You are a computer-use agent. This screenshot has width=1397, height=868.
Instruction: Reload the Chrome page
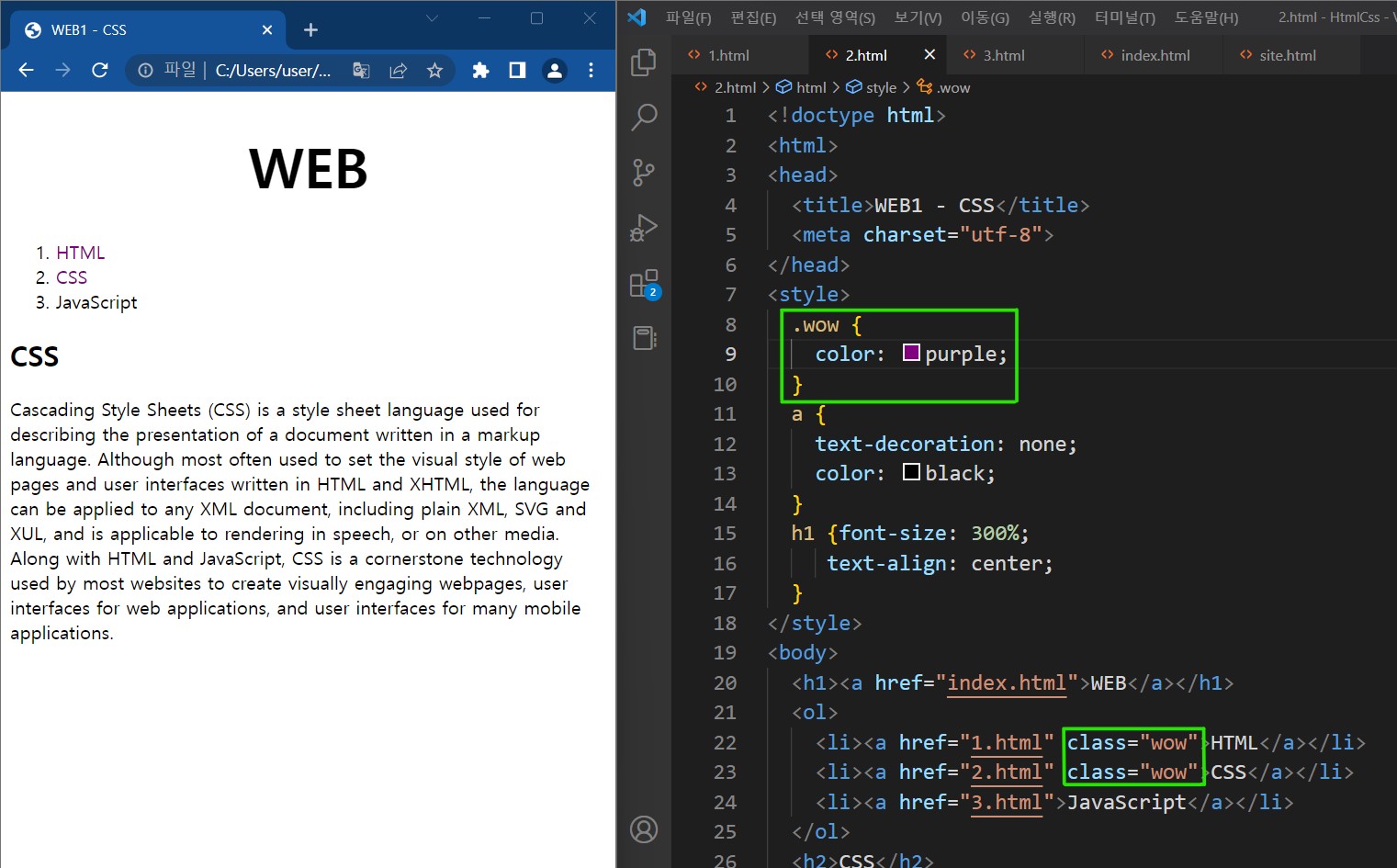click(x=100, y=70)
